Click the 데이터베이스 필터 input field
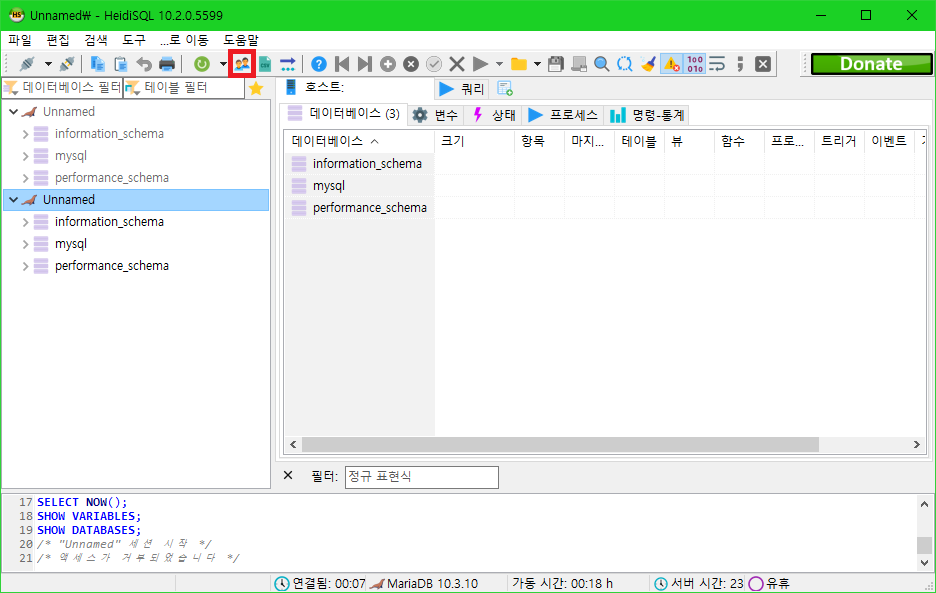936x593 pixels. [x=62, y=88]
